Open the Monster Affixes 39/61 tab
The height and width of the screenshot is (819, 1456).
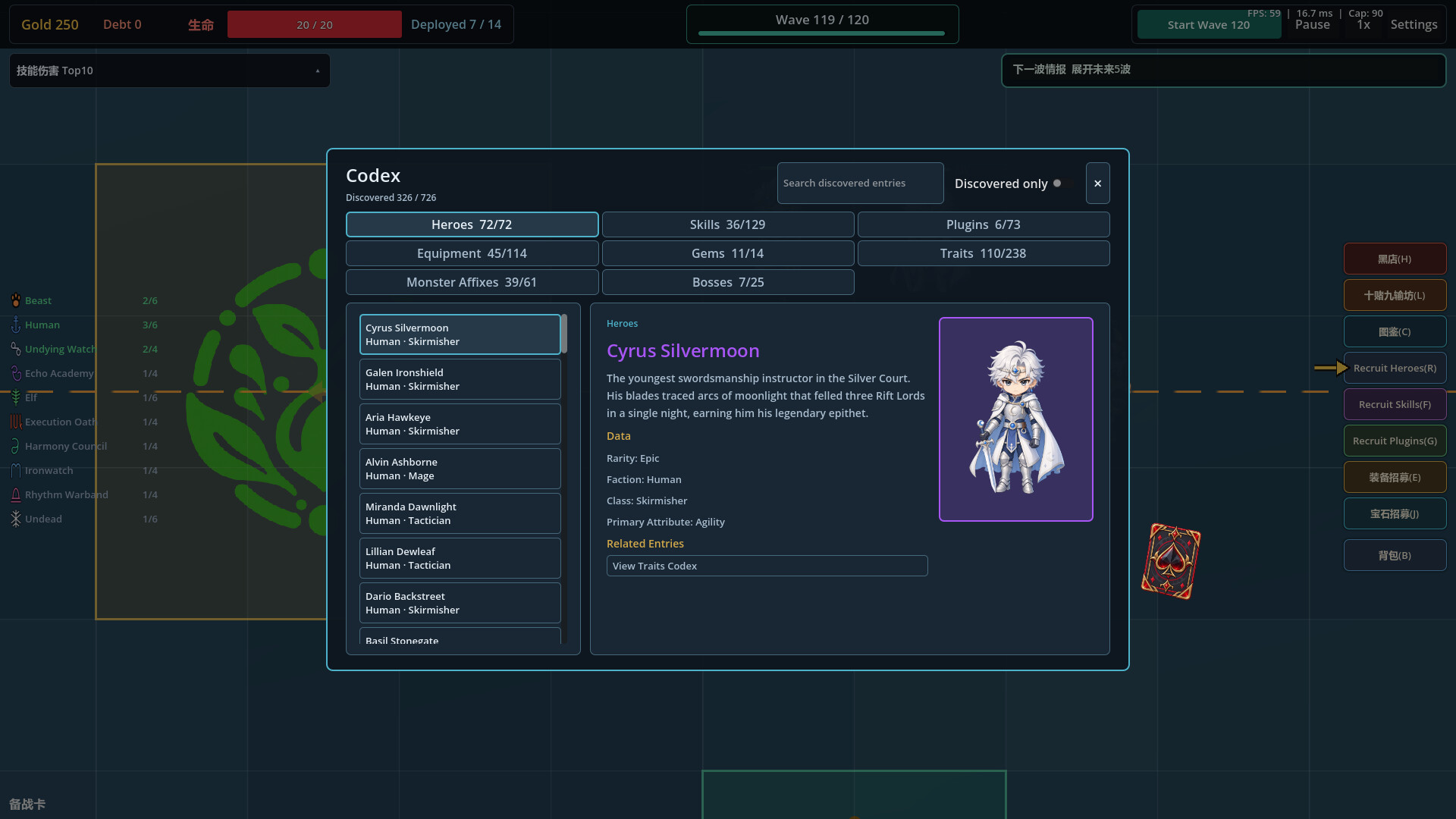[x=472, y=282]
